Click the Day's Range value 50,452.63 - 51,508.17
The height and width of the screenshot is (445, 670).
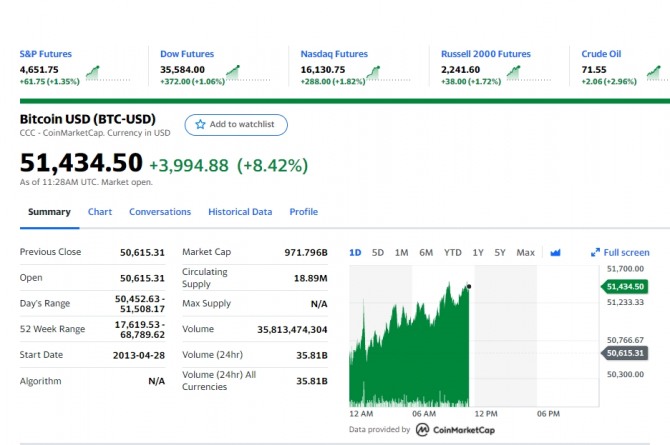(x=140, y=304)
